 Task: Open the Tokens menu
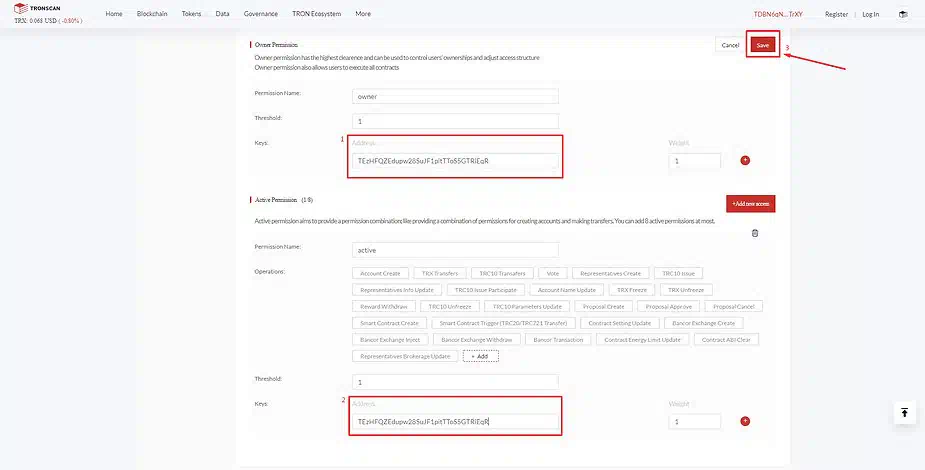click(x=191, y=14)
